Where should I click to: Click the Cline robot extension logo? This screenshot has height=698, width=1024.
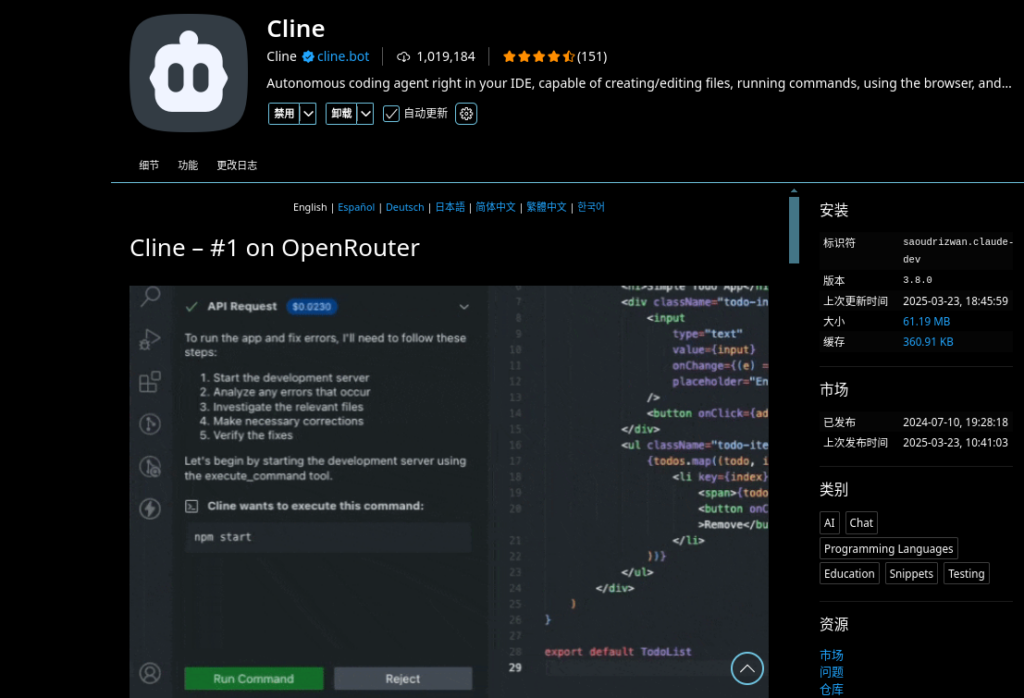point(189,72)
